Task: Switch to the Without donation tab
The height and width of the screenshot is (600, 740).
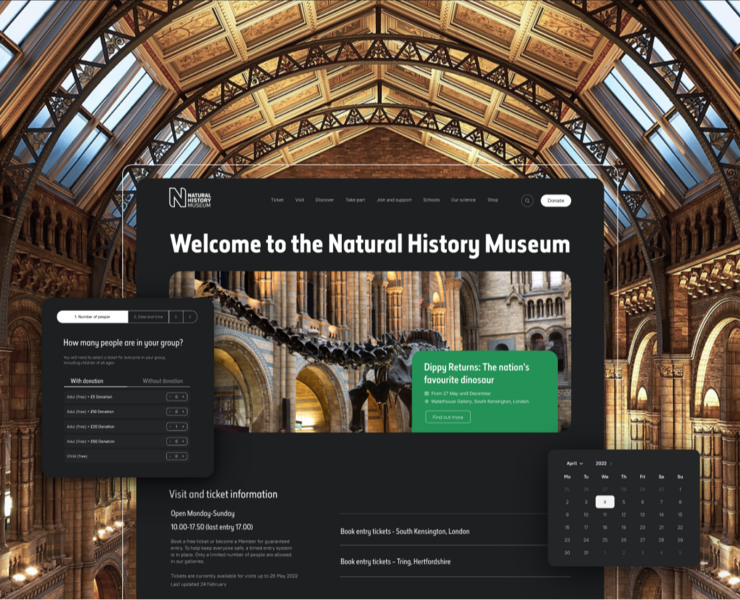Action: 162,381
